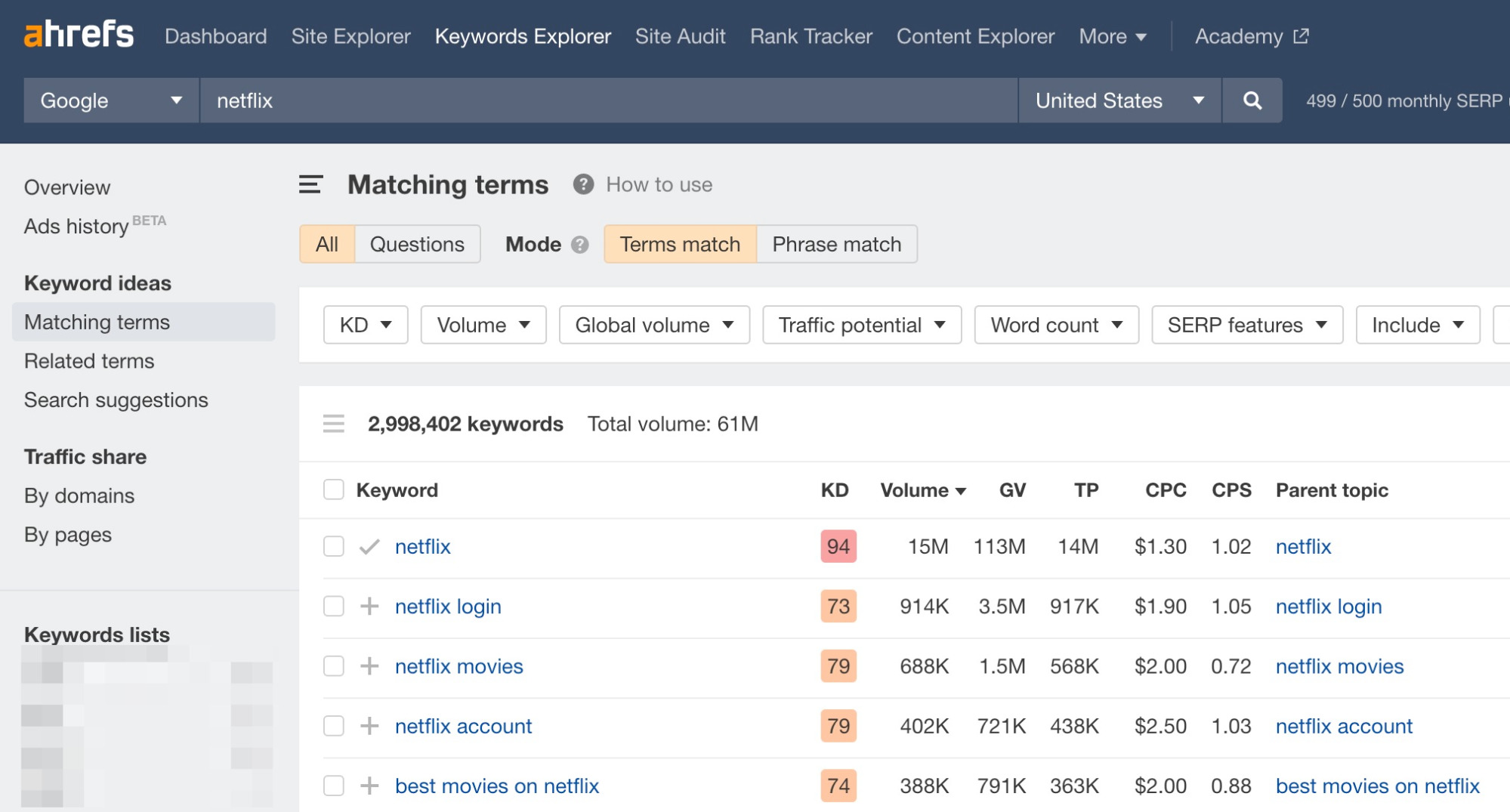This screenshot has width=1510, height=812.
Task: Click the checkmark icon next to netflix keyword
Action: coord(369,546)
